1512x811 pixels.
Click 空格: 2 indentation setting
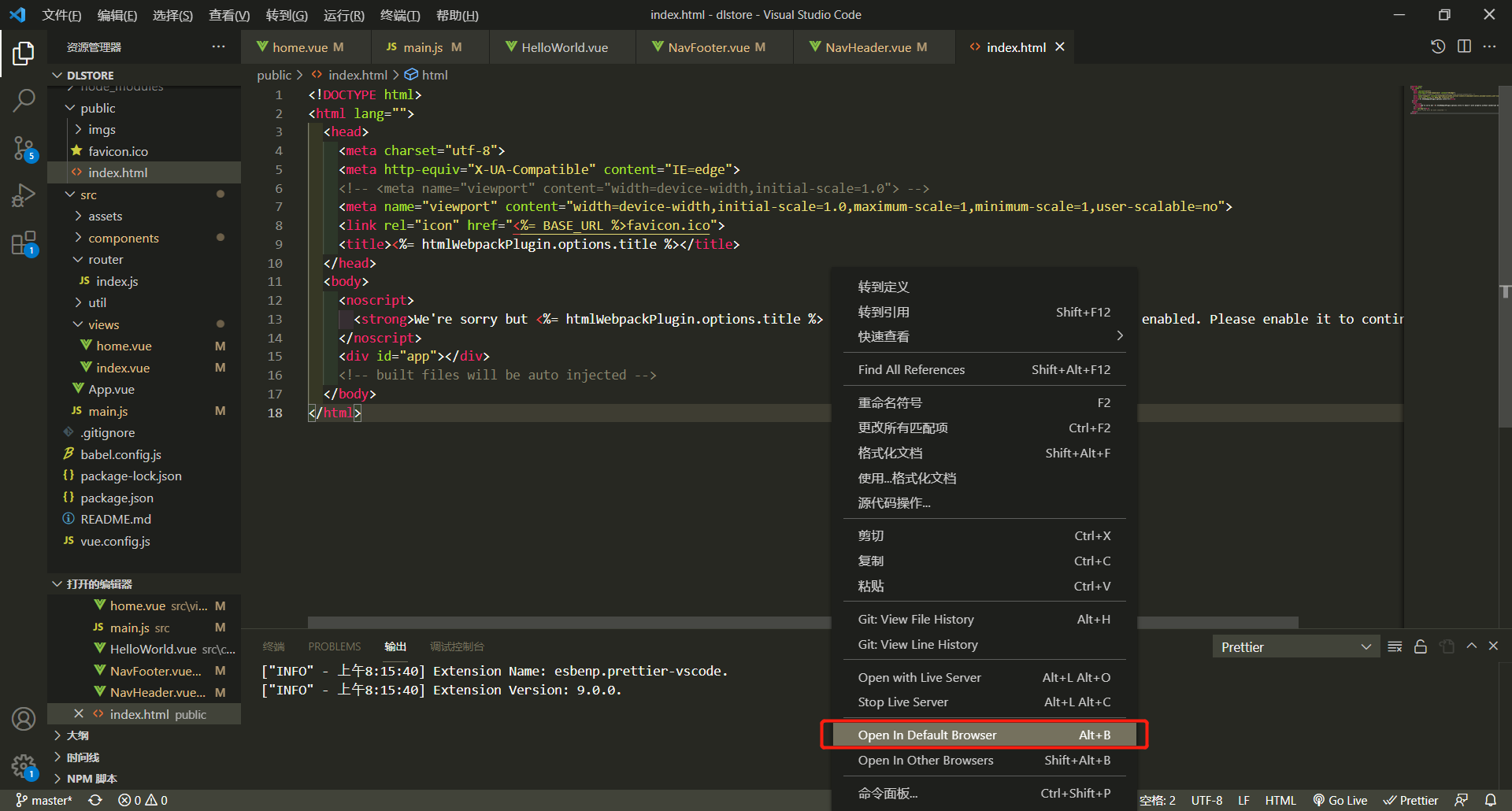tap(1158, 800)
